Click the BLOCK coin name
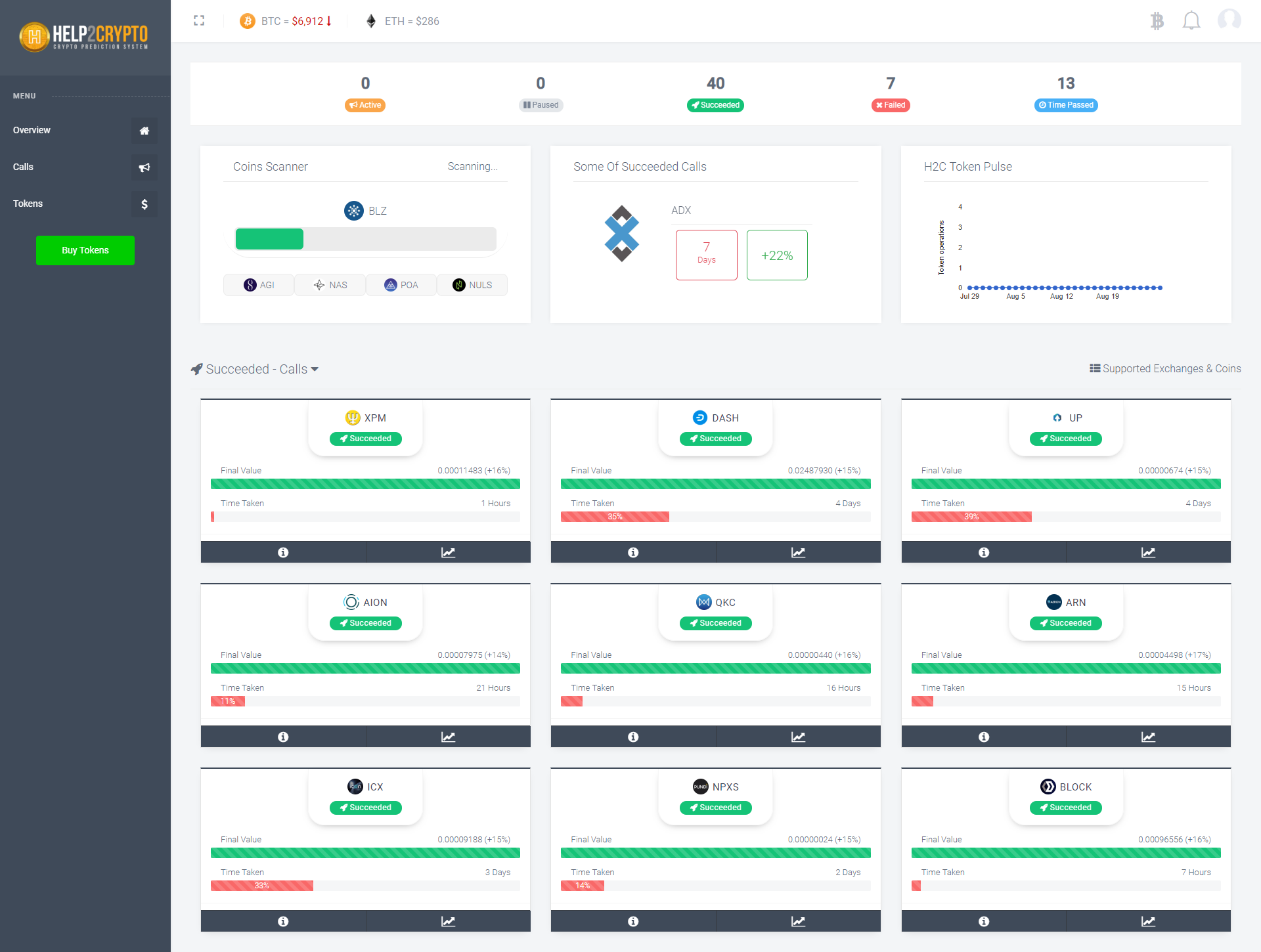 point(1076,787)
